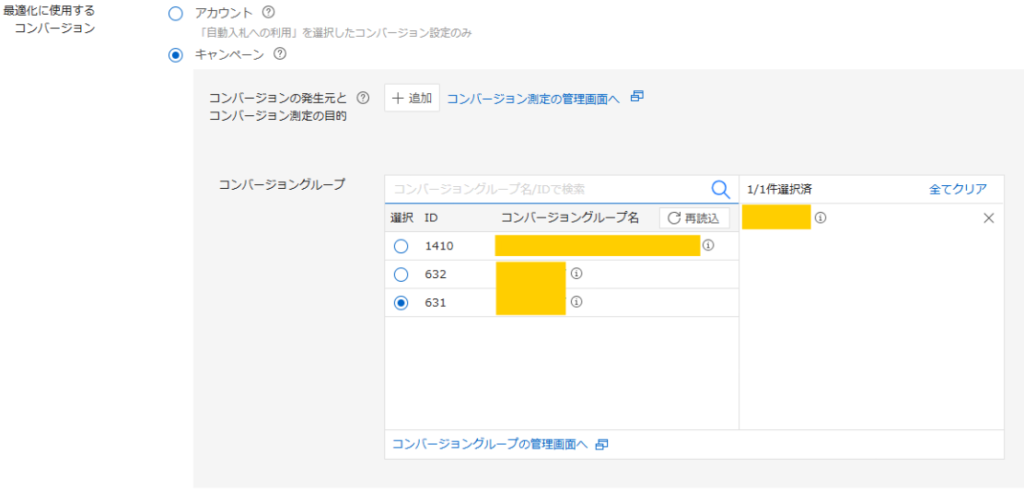Show info for conversion group ID 632
Screen dimensions: 1024x491
click(x=576, y=273)
